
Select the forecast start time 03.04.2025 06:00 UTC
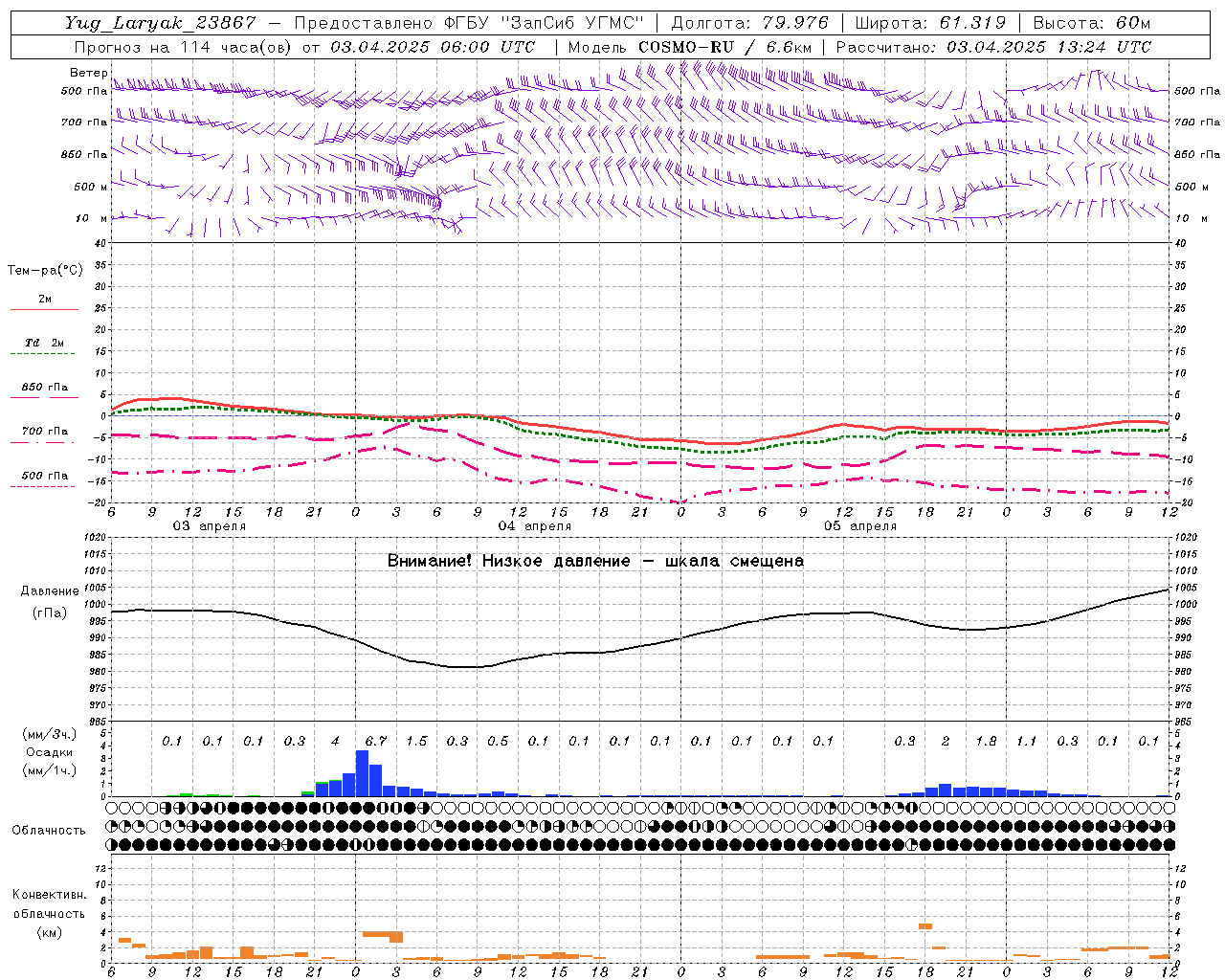click(x=433, y=47)
